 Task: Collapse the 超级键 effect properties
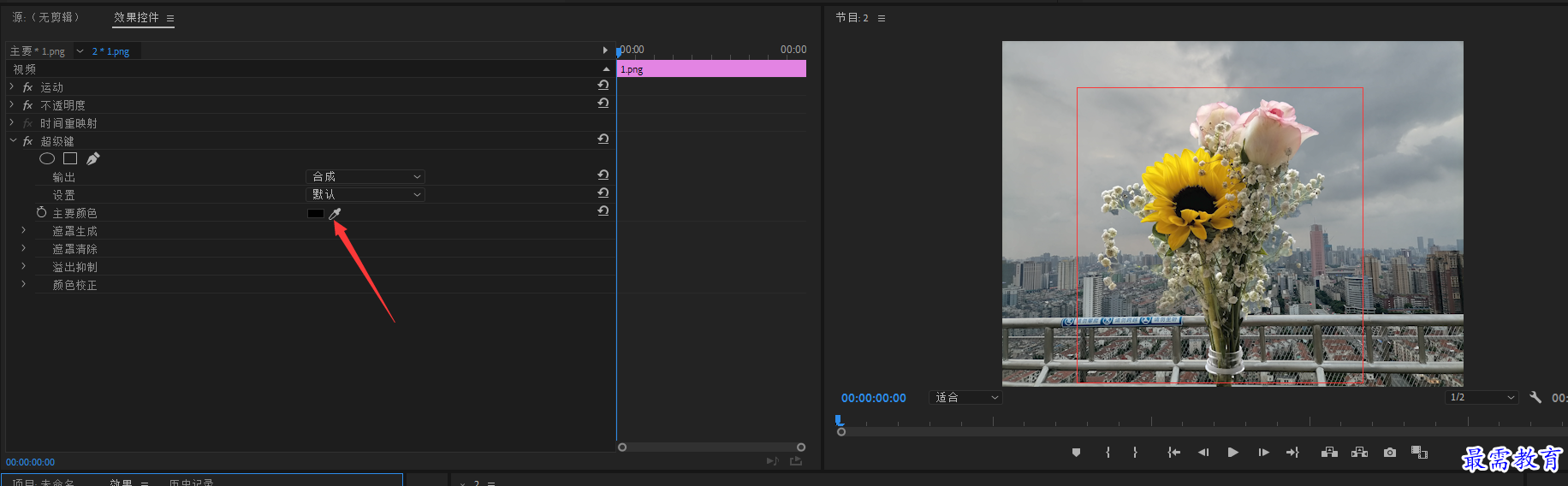tap(12, 140)
